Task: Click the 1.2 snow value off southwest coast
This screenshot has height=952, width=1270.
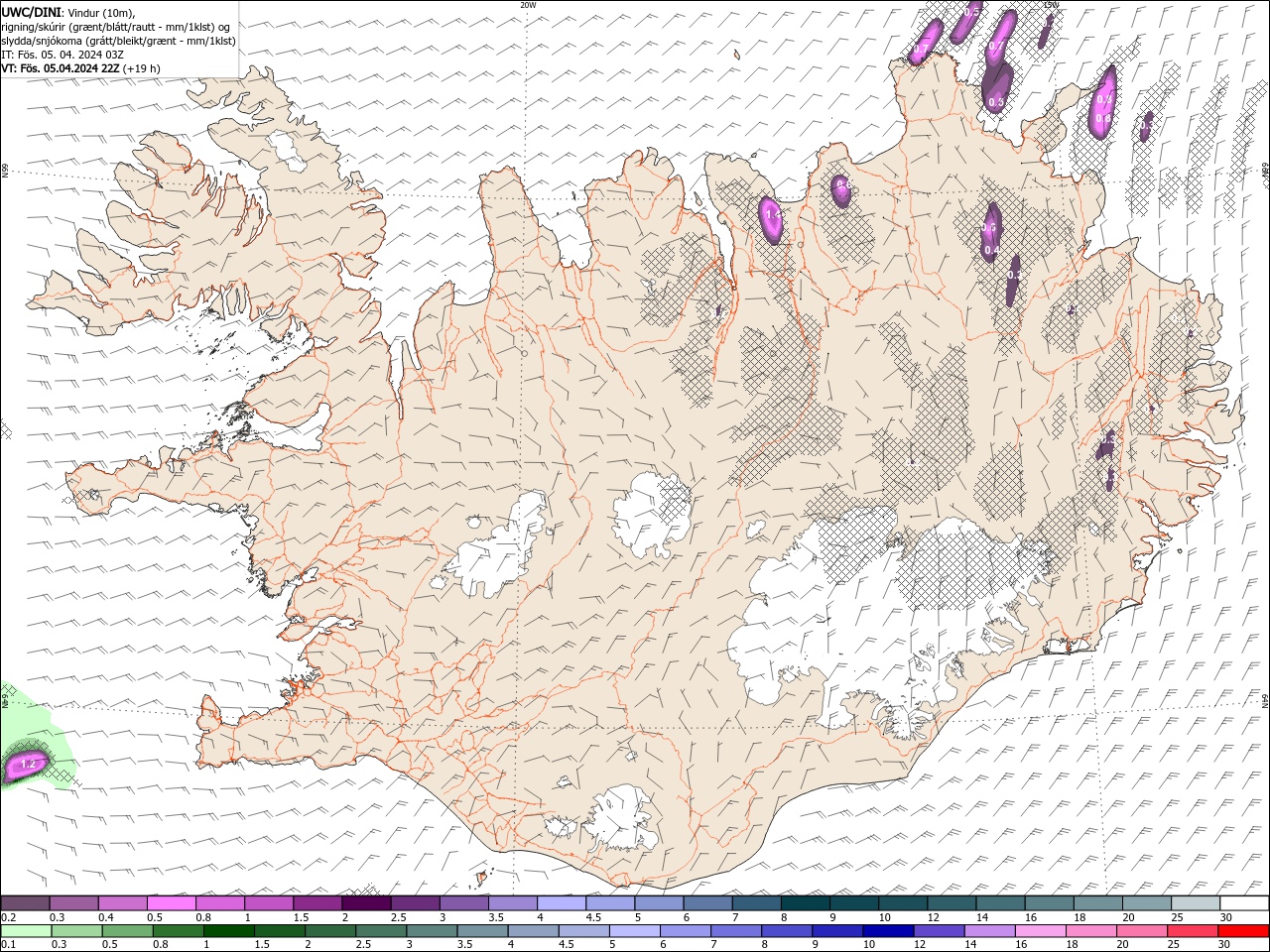Action: (28, 764)
